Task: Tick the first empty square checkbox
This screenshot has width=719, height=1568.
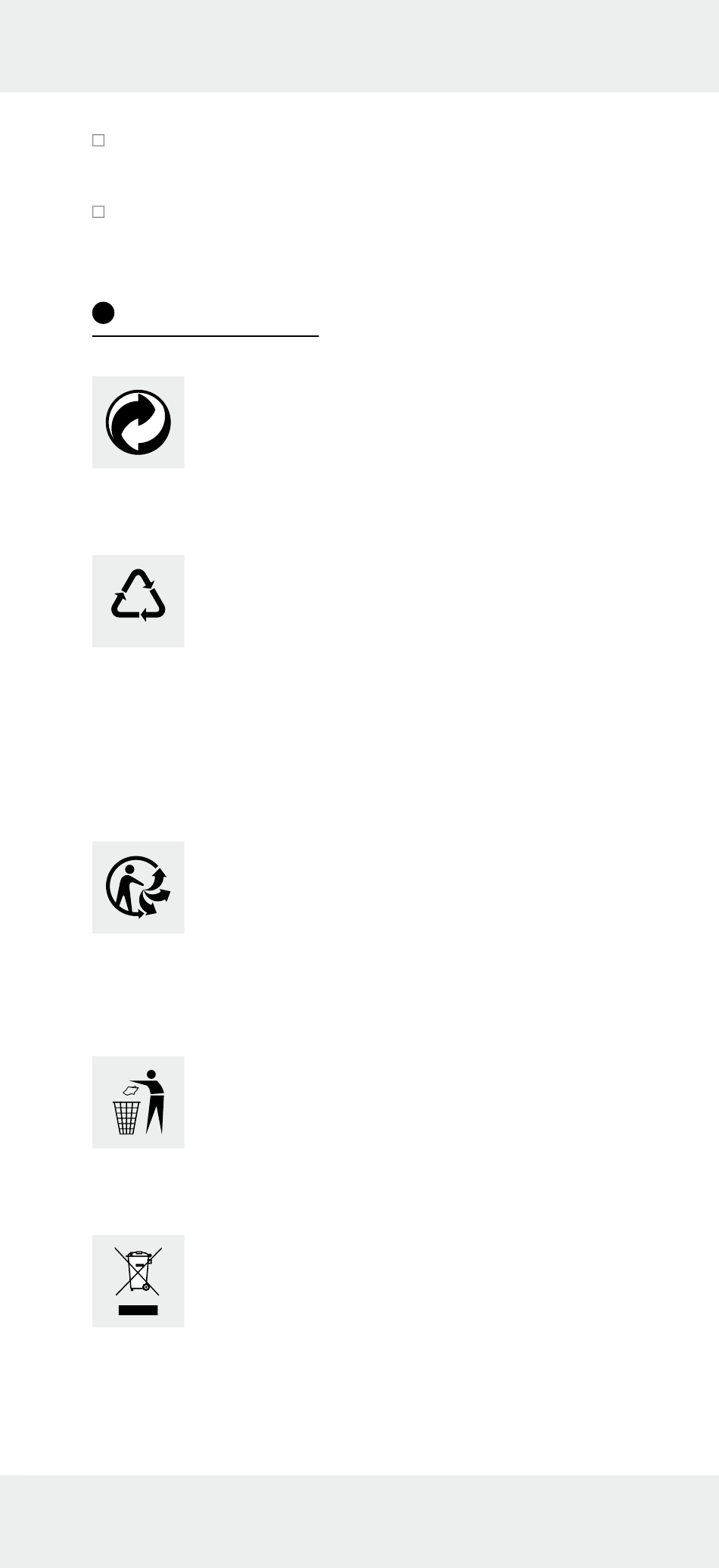Action: [x=98, y=140]
